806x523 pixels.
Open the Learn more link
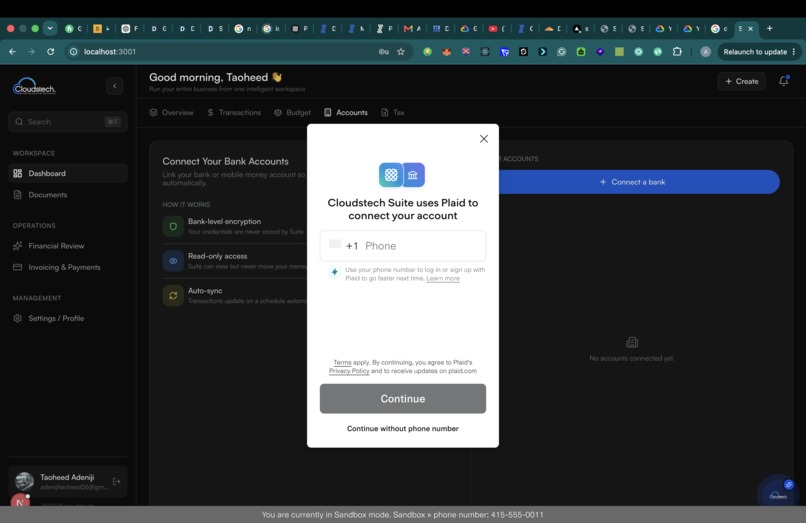pyautogui.click(x=443, y=278)
